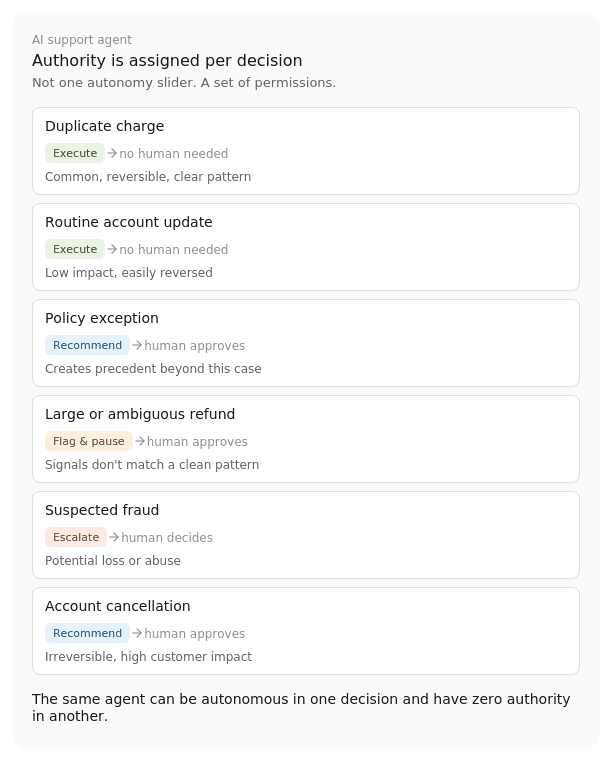Select the Execute badge under Duplicate charge

click(75, 153)
